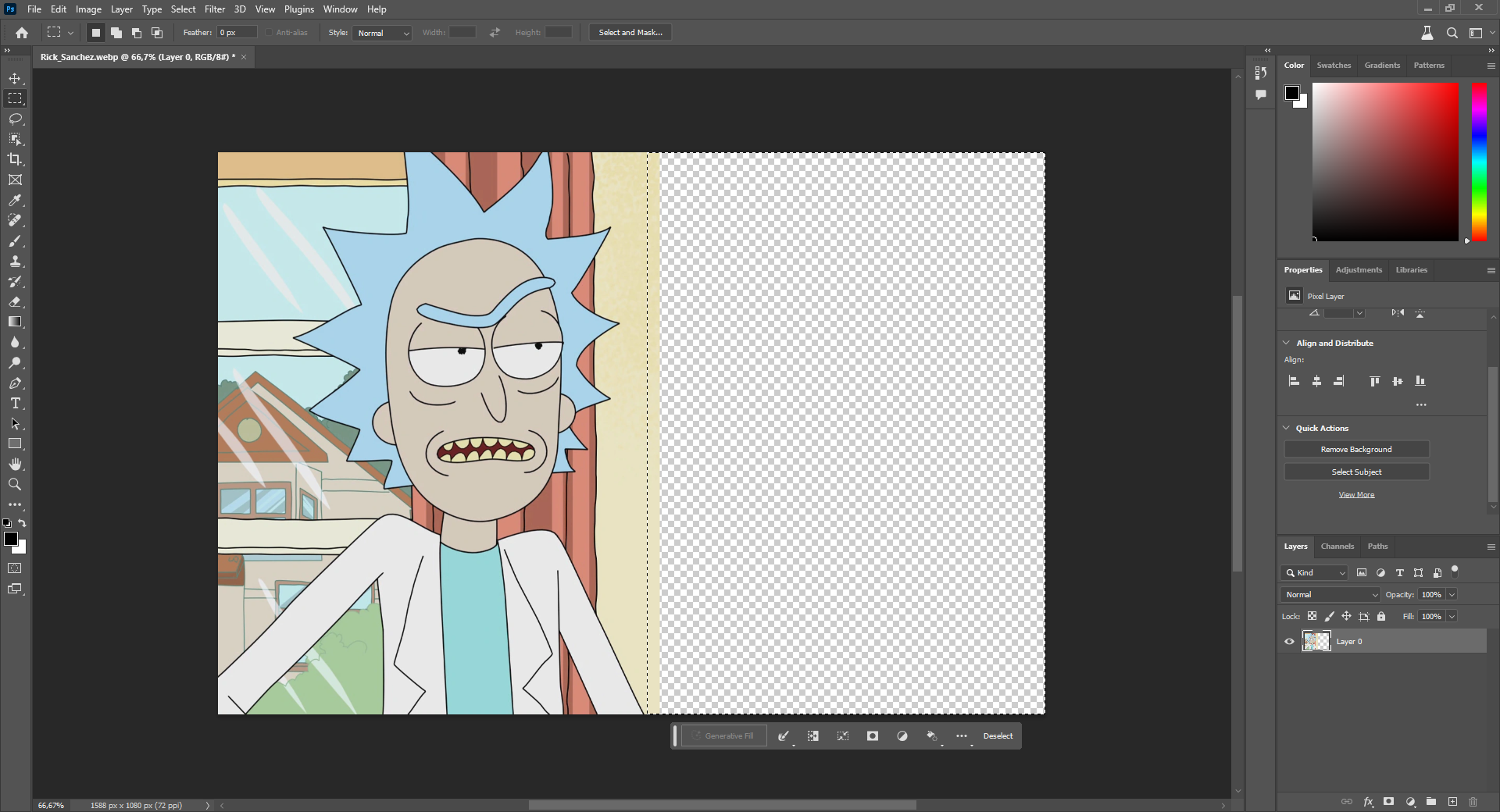Image resolution: width=1500 pixels, height=812 pixels.
Task: Open the Layers panel menu
Action: coord(1491,547)
